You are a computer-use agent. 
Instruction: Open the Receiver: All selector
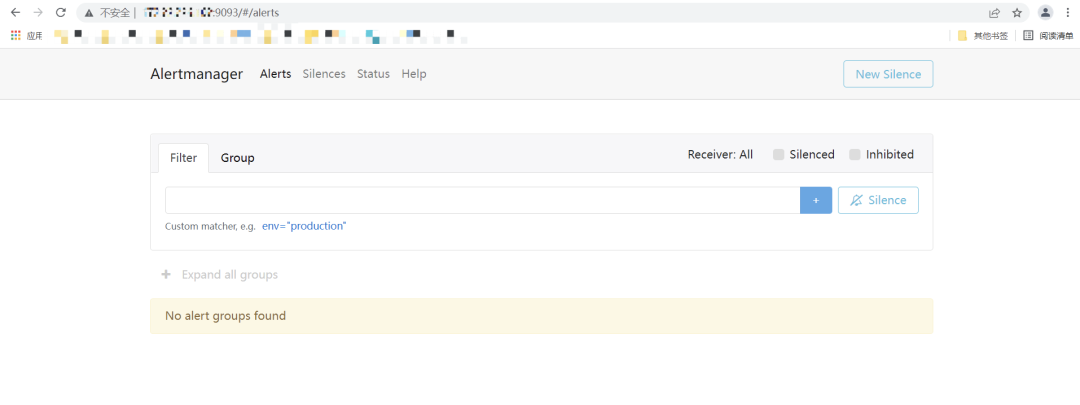[720, 154]
